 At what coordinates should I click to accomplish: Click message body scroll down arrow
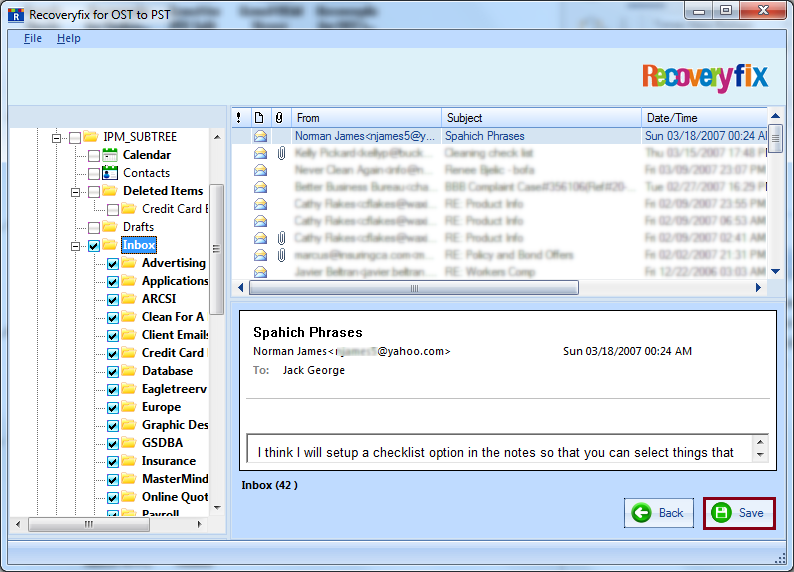(760, 455)
